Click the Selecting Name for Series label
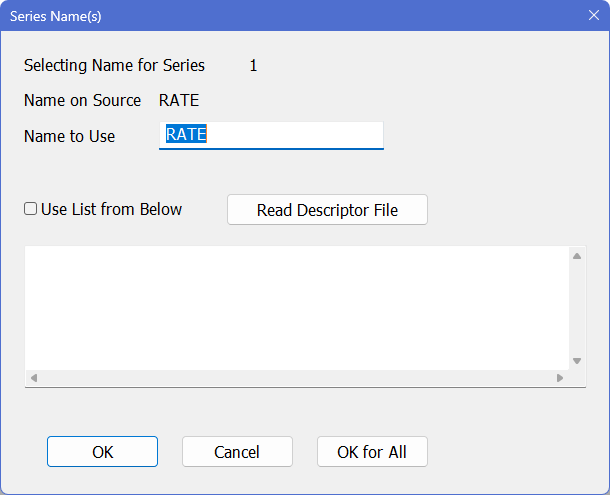 (114, 66)
